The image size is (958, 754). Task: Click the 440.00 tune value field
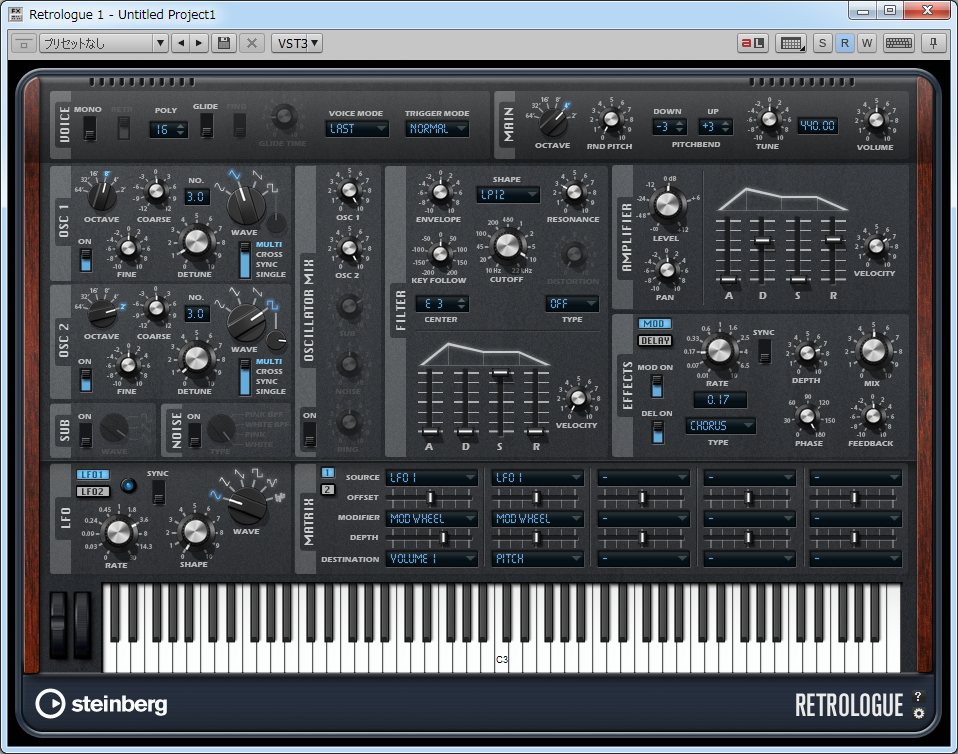tap(817, 126)
